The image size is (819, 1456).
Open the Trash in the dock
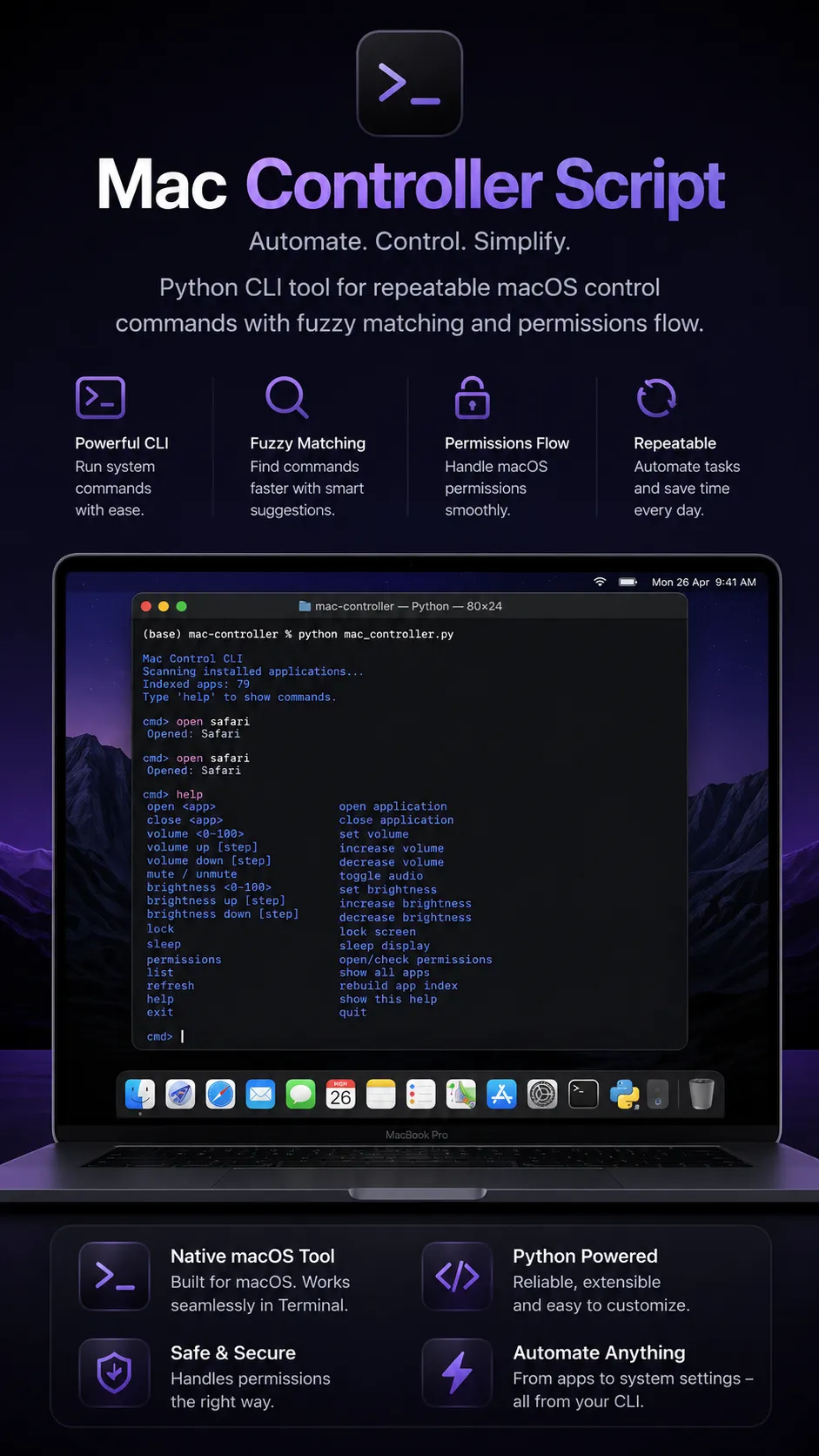[702, 1094]
